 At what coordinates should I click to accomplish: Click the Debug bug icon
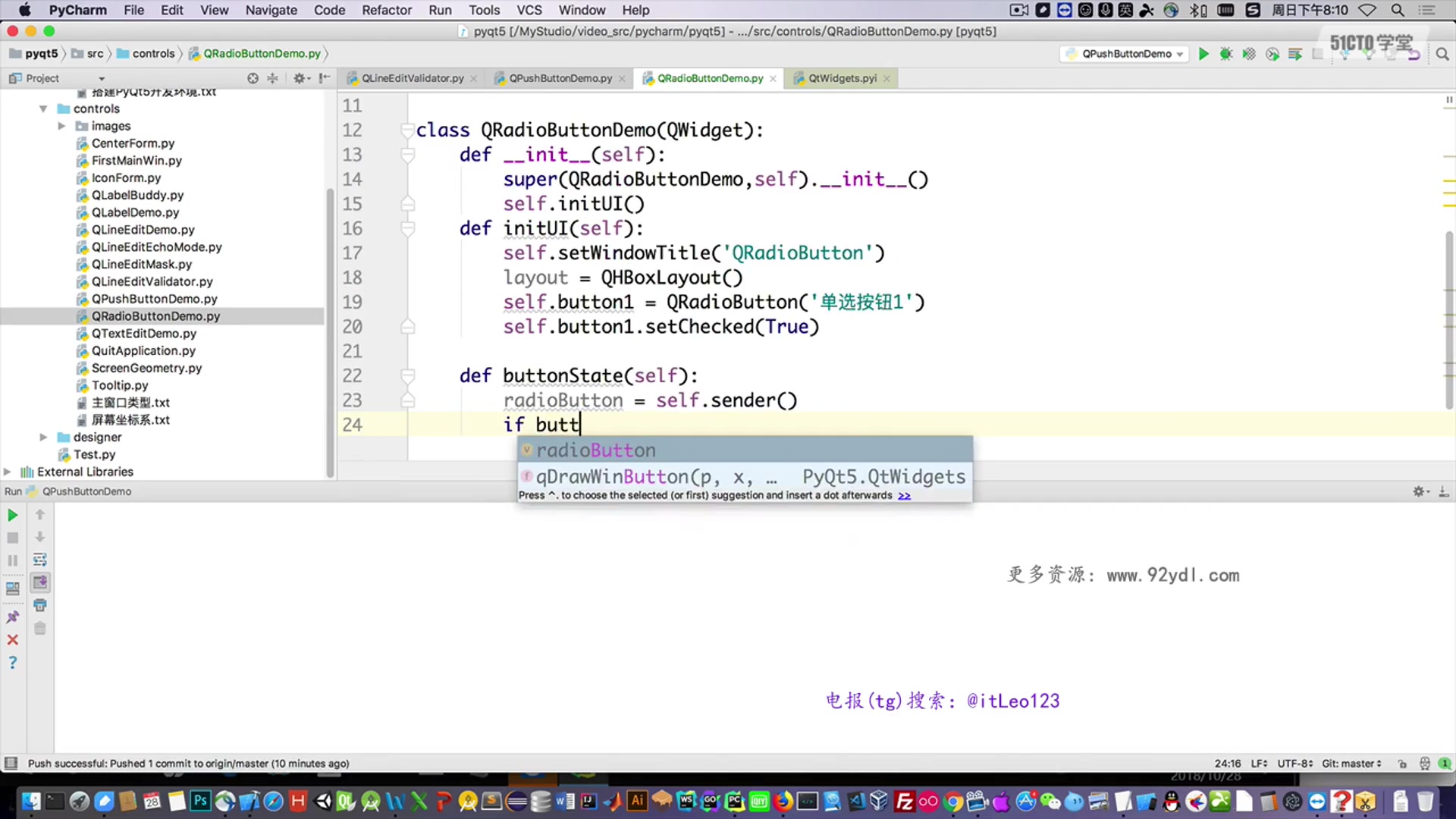tap(1225, 54)
